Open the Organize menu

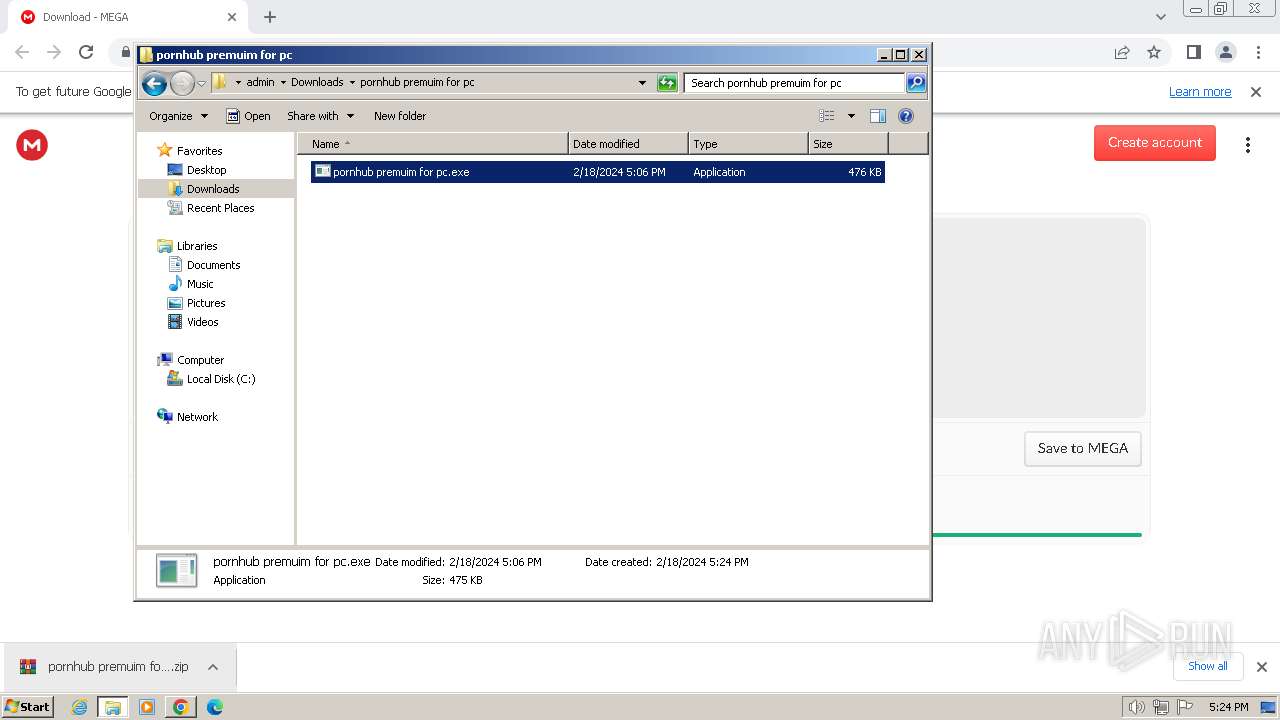pos(178,116)
